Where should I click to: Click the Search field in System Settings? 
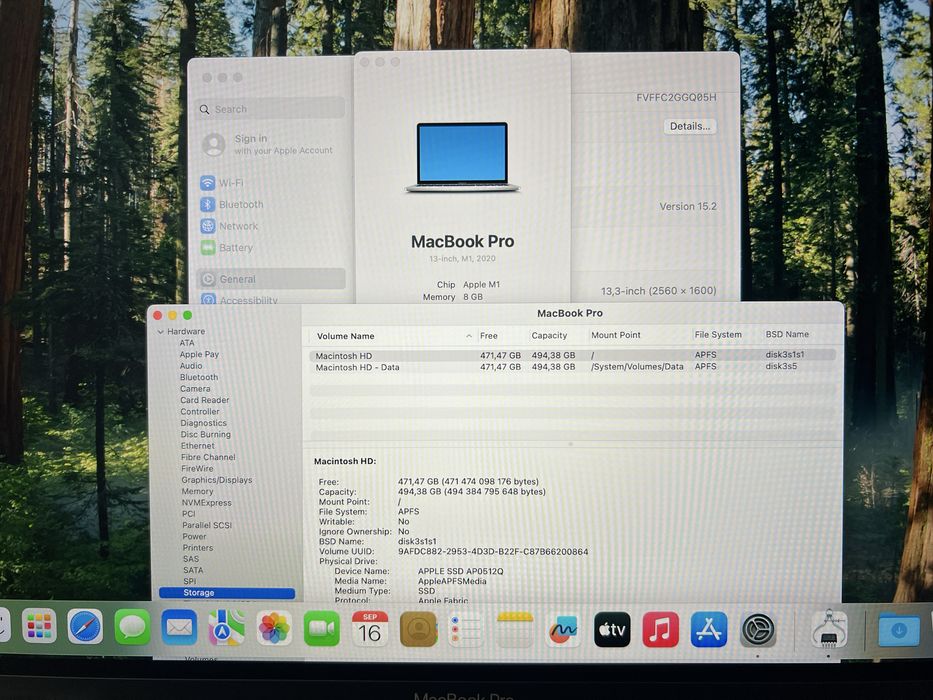[271, 109]
